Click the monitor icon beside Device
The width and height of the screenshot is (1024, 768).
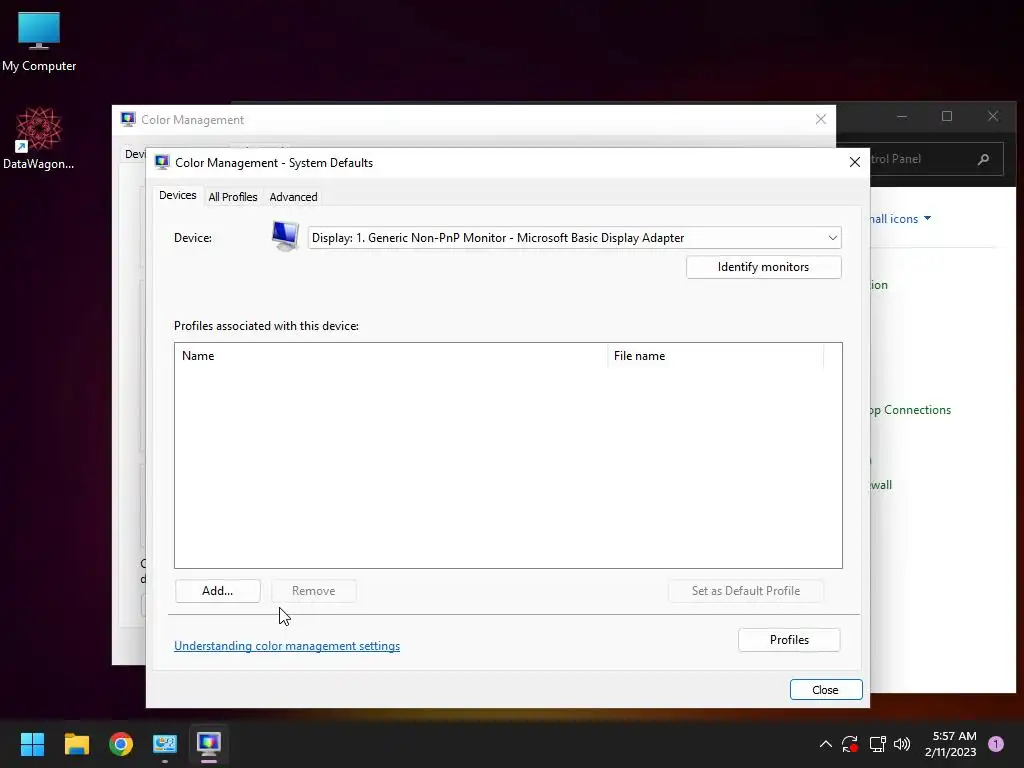[x=285, y=236]
